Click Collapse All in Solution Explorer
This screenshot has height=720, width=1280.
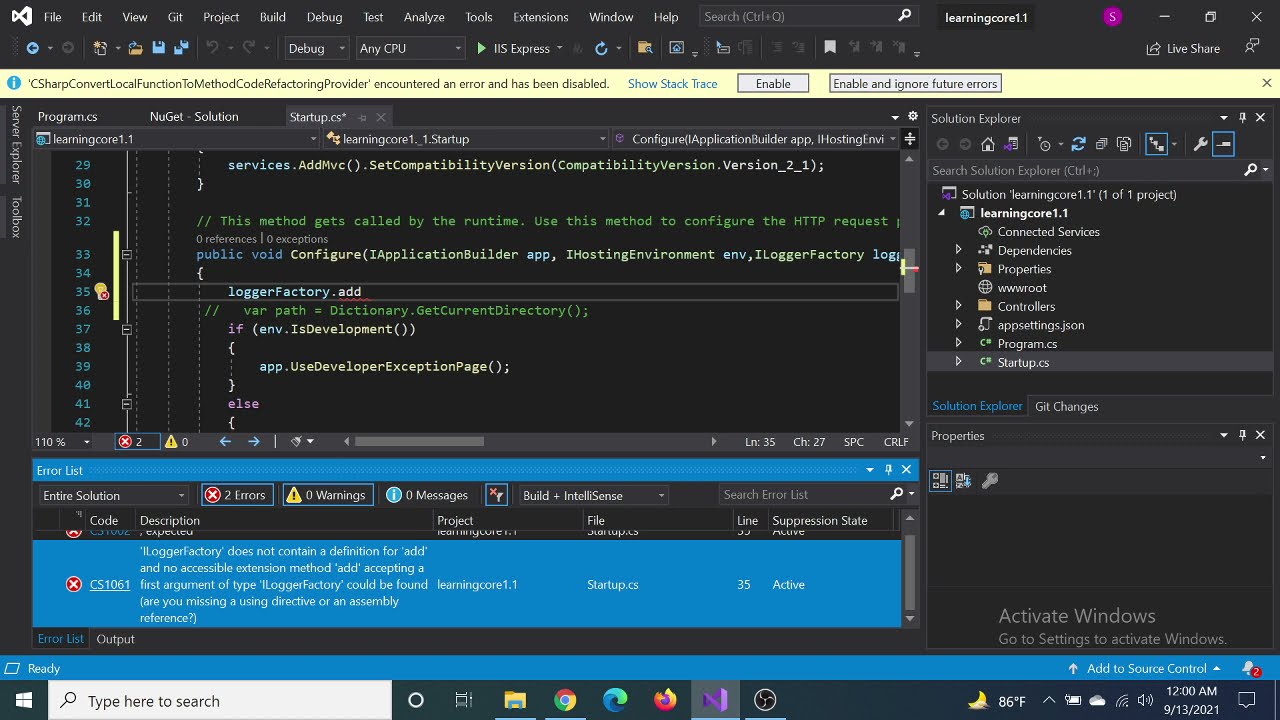(x=1101, y=144)
